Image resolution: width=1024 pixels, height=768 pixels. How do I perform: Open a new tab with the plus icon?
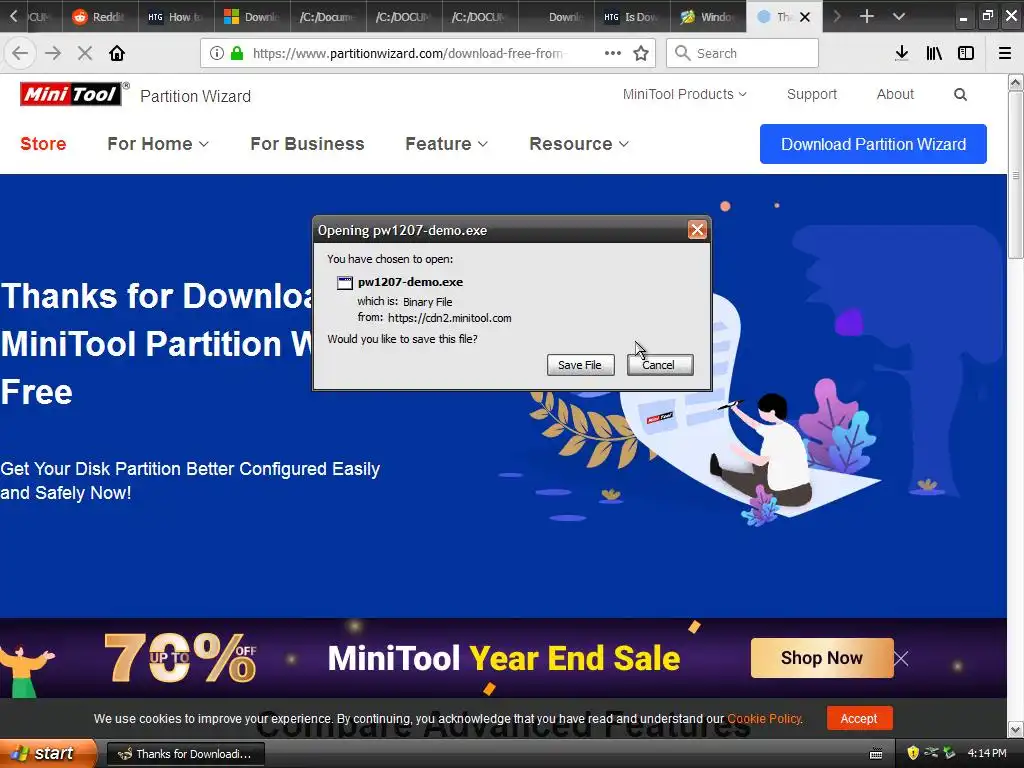click(867, 16)
